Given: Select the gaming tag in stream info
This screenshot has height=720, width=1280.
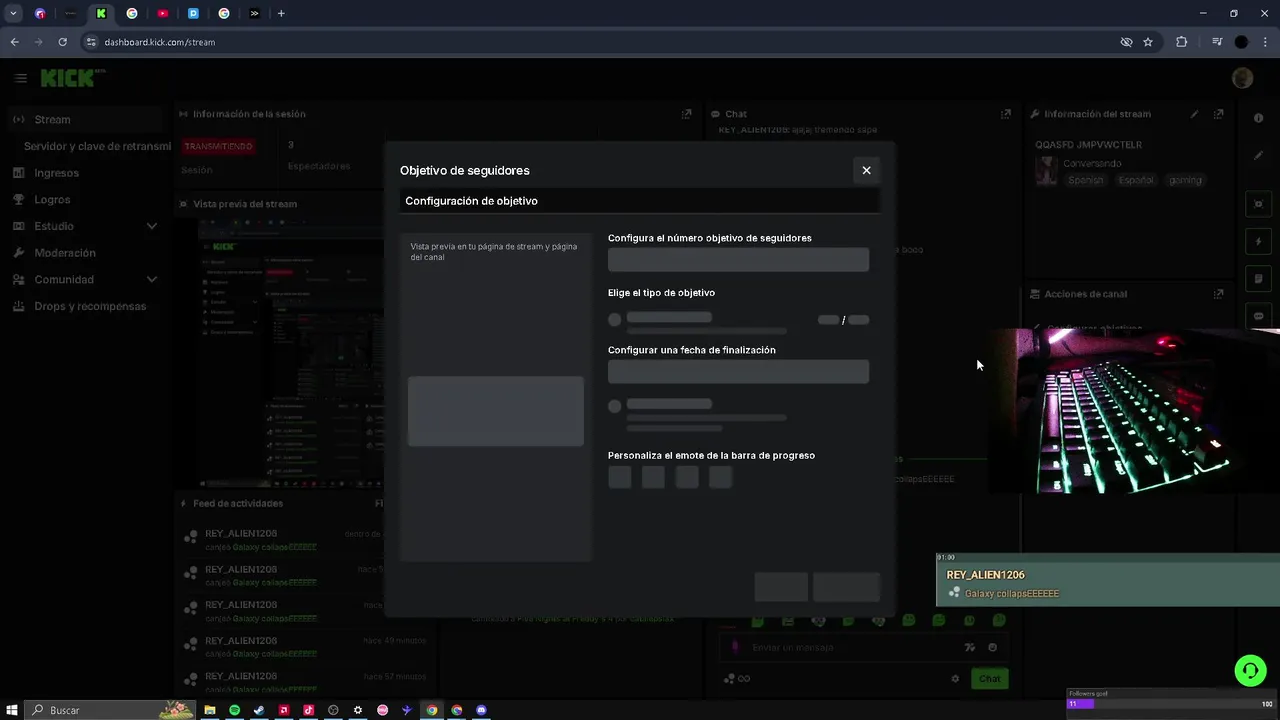Looking at the screenshot, I should [1185, 180].
